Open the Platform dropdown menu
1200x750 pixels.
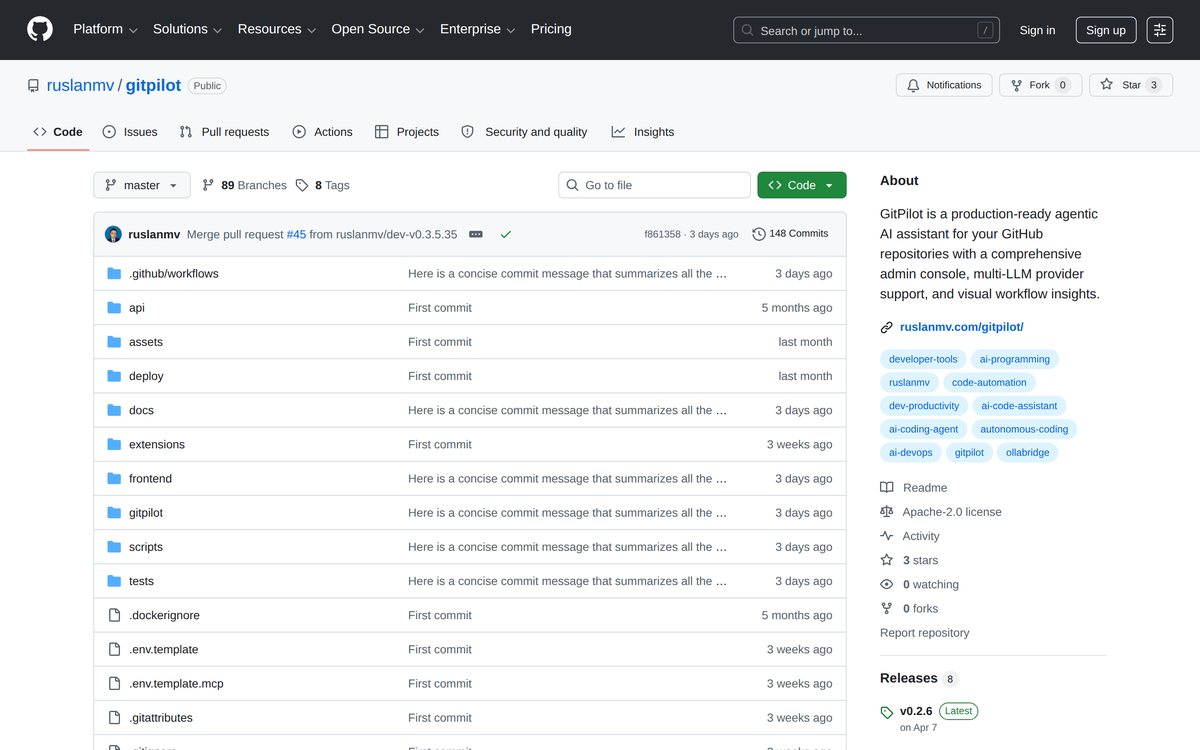pos(106,30)
